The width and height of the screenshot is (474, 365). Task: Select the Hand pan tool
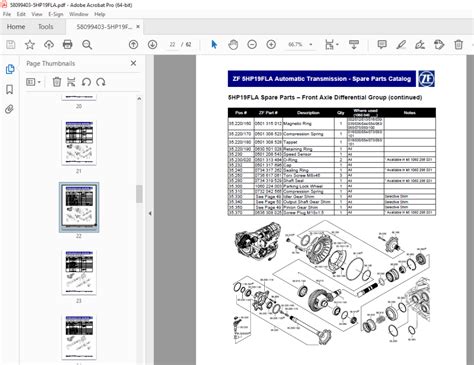[233, 44]
